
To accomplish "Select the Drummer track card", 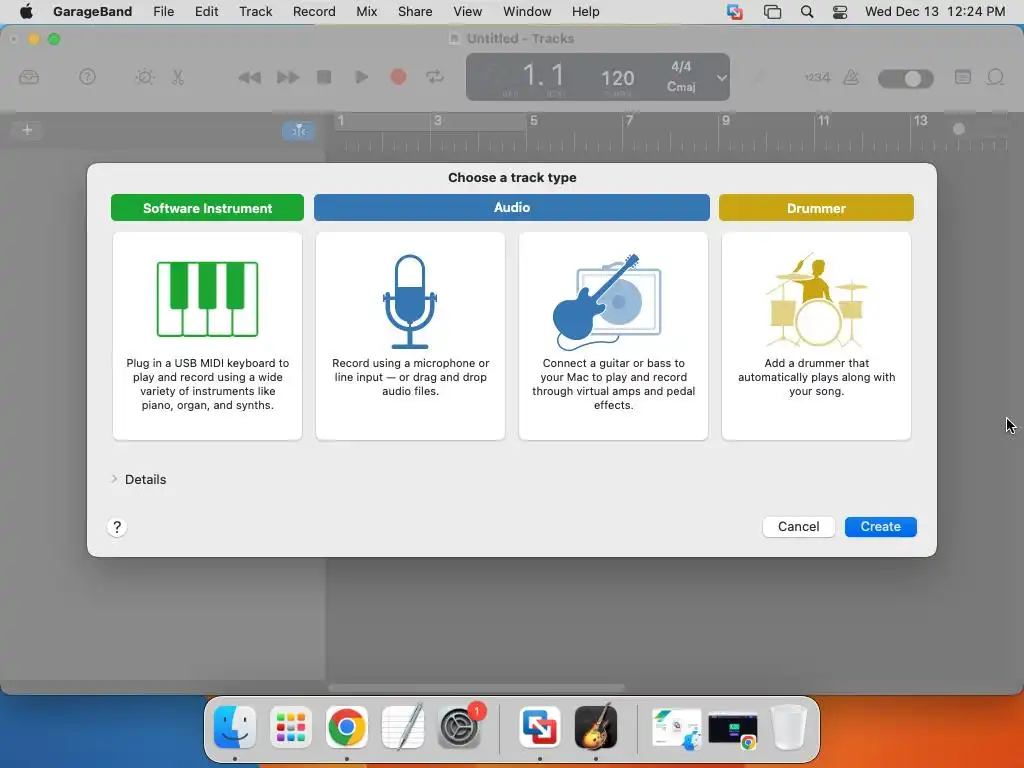I will point(816,336).
